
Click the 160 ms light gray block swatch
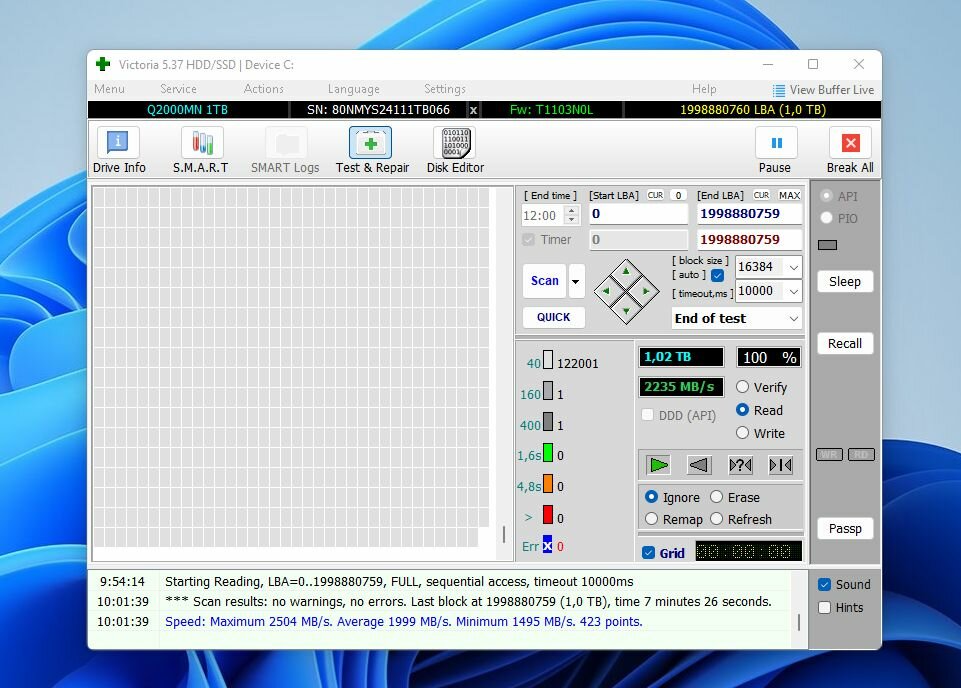[548, 391]
